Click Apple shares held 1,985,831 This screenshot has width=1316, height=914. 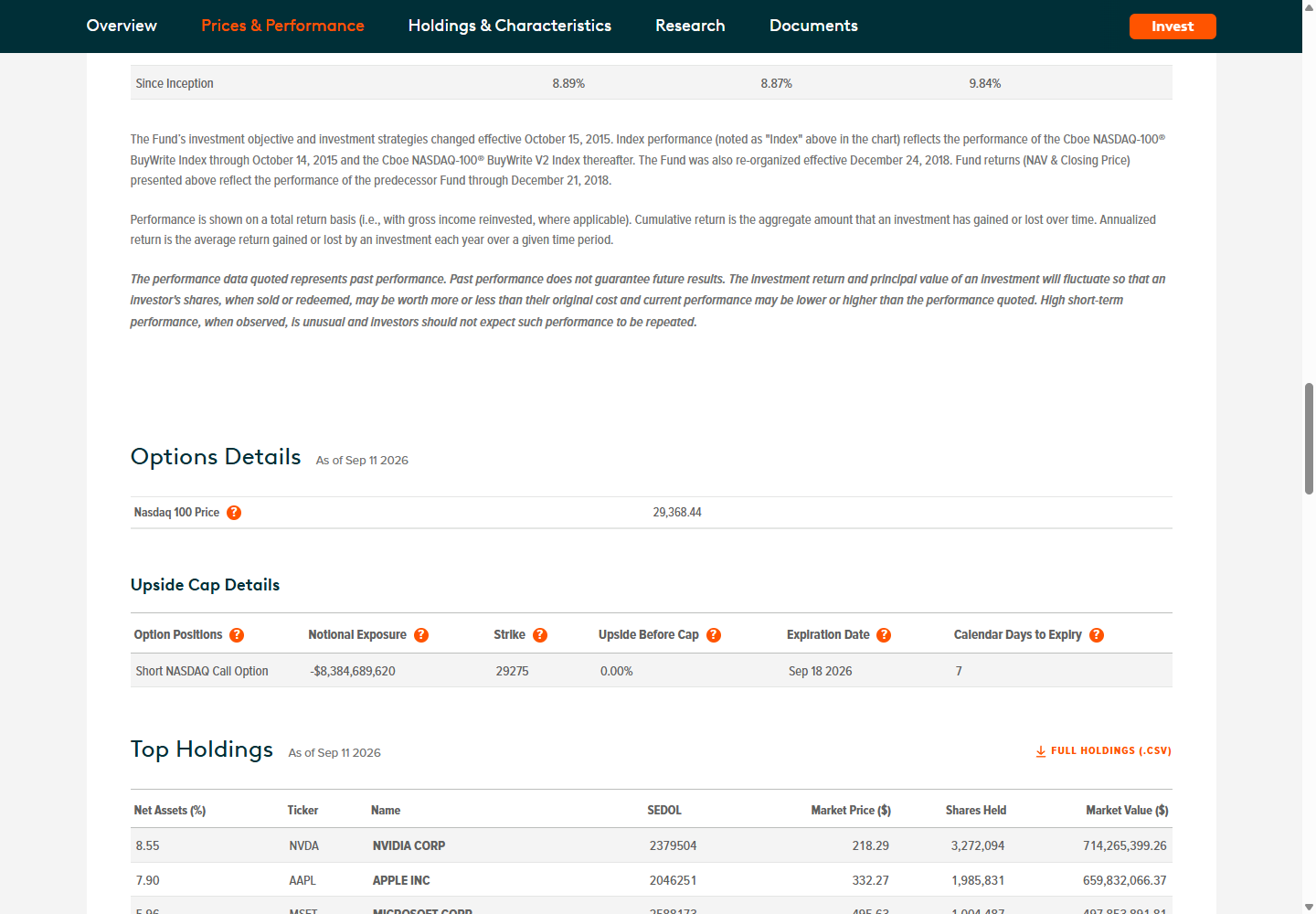[978, 880]
